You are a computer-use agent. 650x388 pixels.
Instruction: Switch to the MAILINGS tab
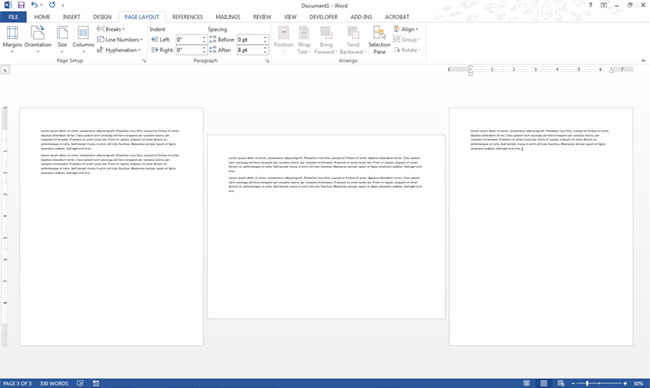pyautogui.click(x=228, y=17)
